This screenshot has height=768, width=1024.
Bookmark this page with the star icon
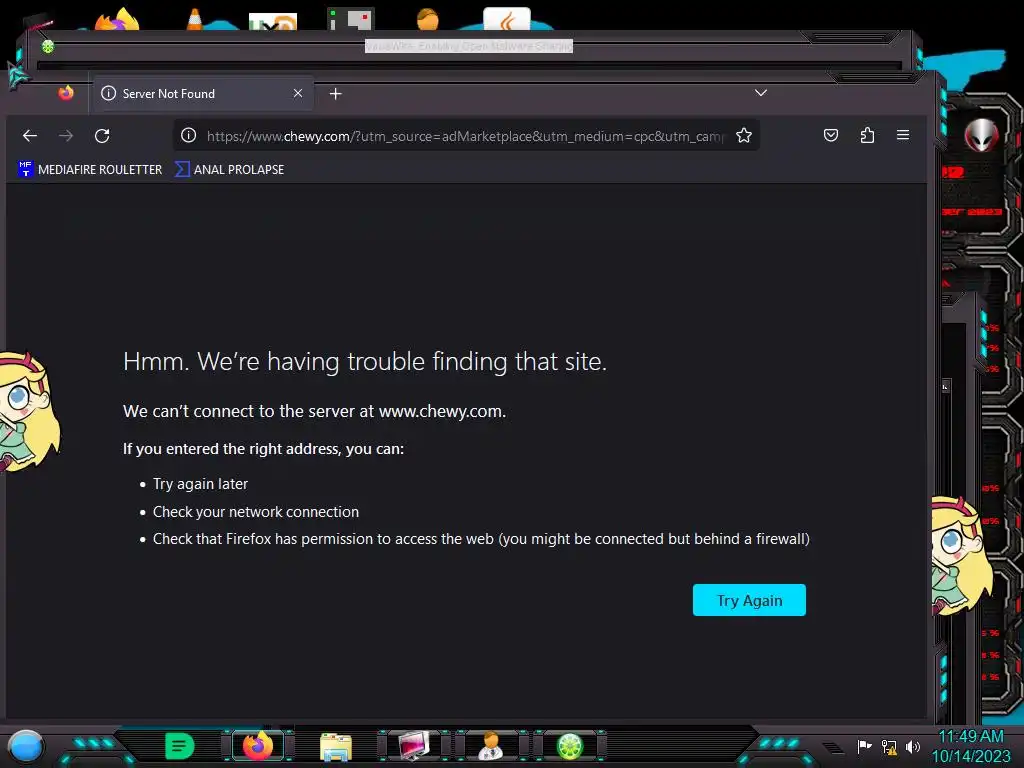tap(744, 135)
